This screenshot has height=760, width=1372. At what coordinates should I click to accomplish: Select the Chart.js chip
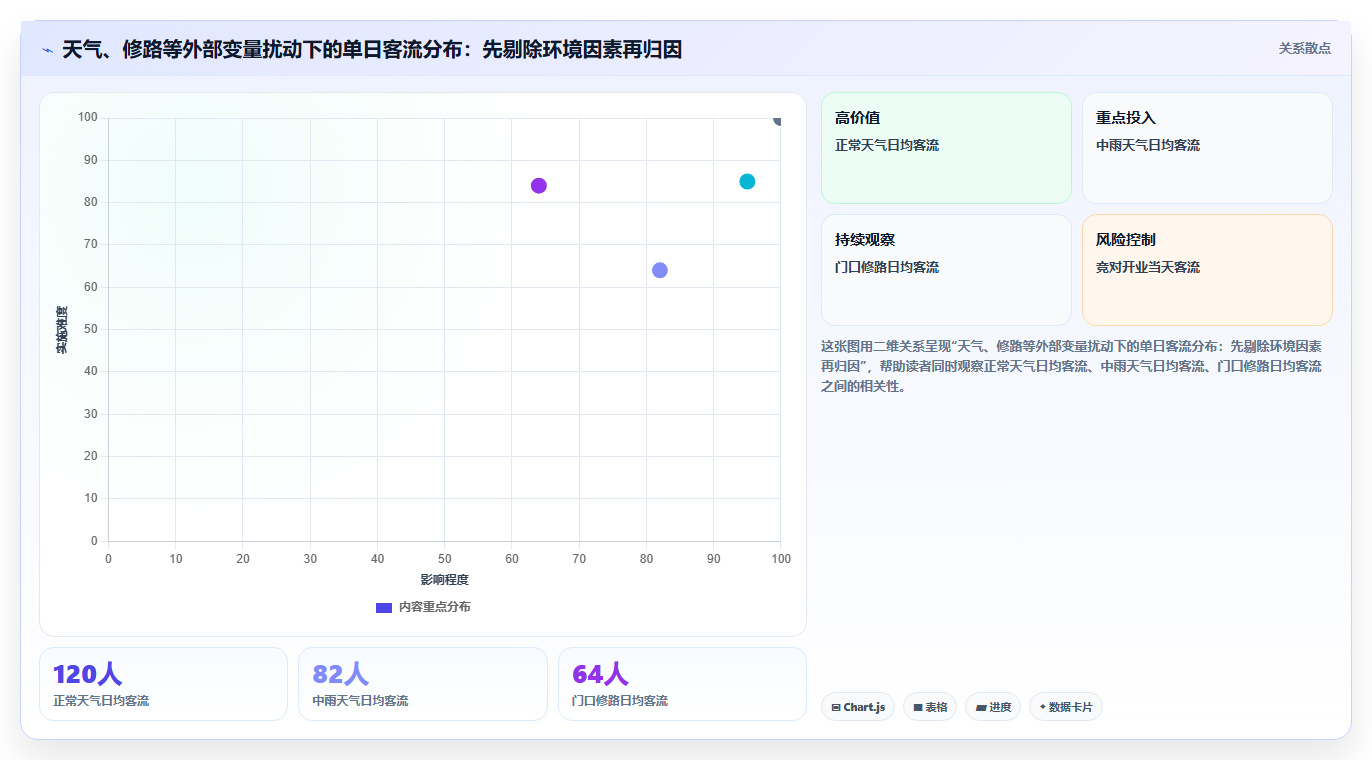858,707
